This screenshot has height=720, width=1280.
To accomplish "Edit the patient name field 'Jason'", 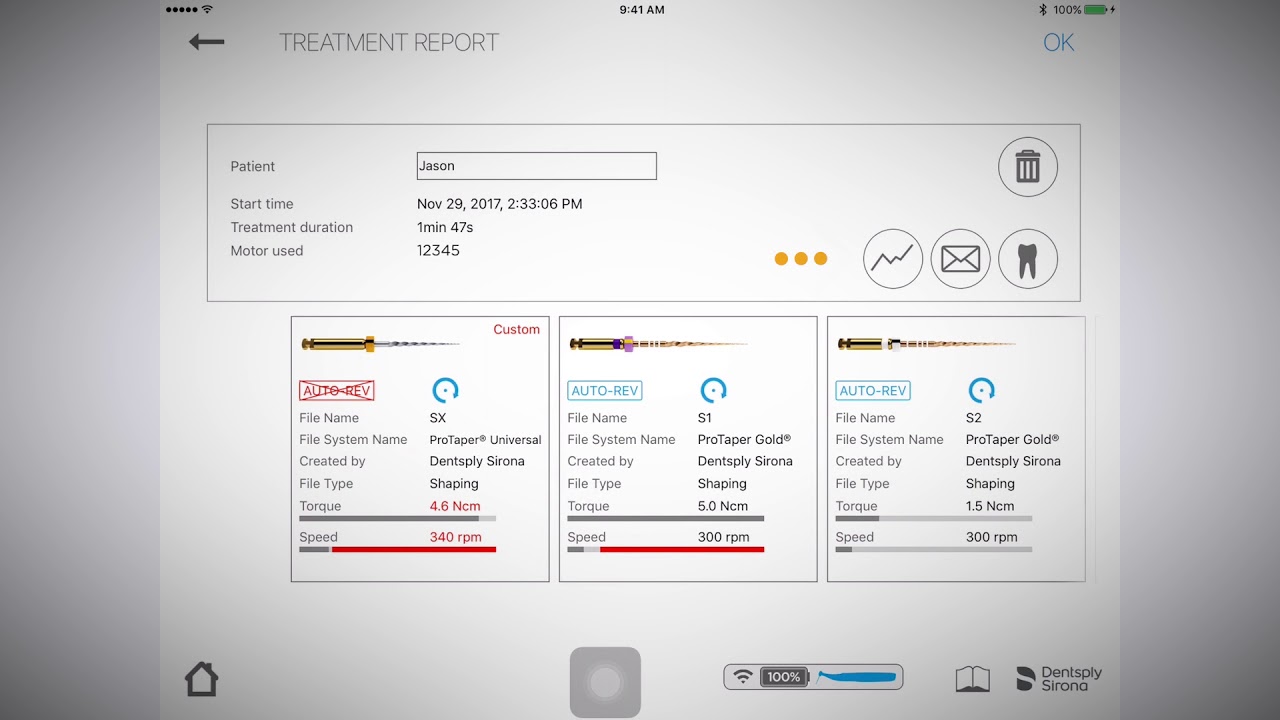I will (x=536, y=166).
